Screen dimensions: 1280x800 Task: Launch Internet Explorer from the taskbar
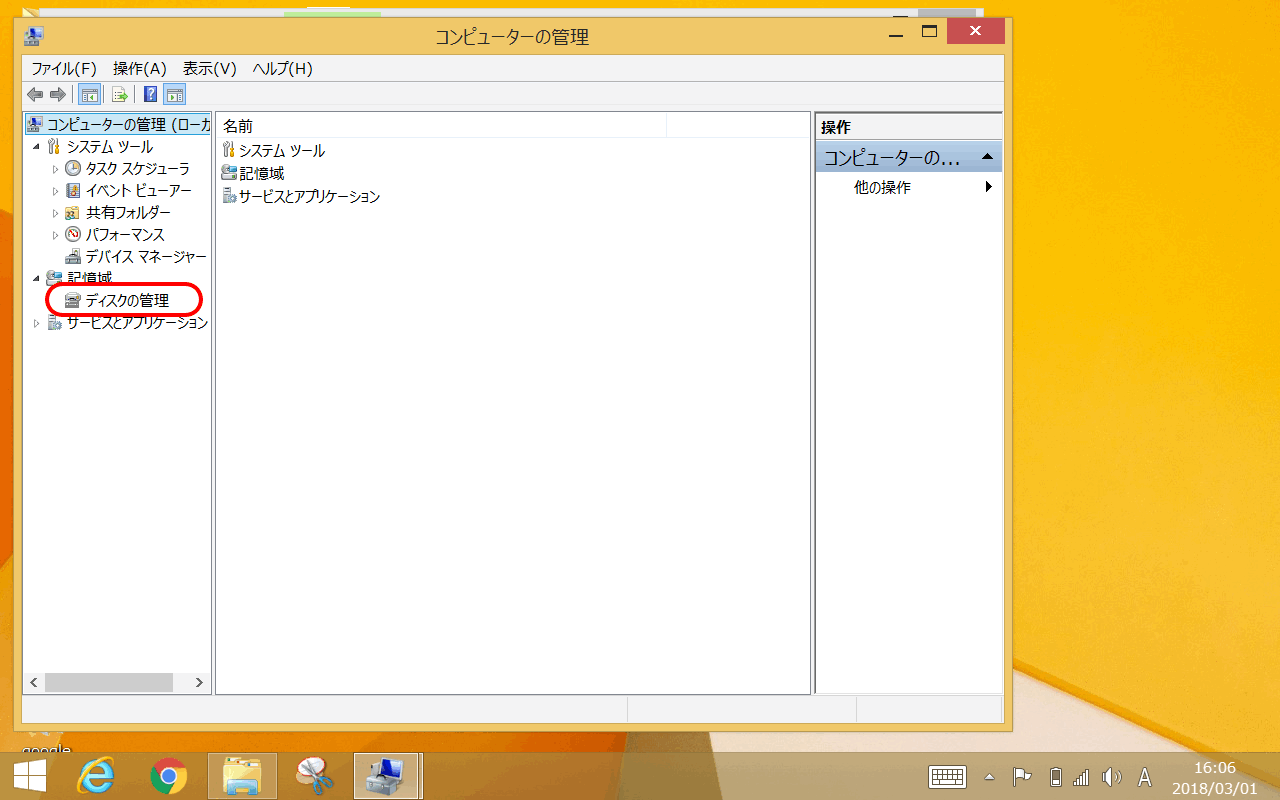click(x=97, y=776)
